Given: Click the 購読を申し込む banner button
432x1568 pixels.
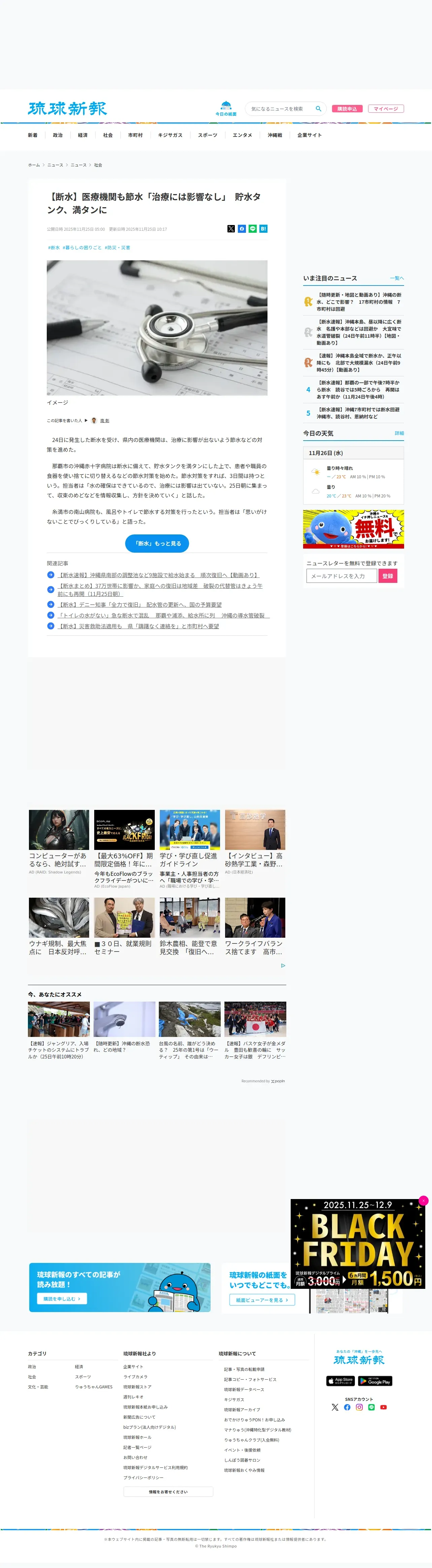Looking at the screenshot, I should click(x=62, y=1298).
